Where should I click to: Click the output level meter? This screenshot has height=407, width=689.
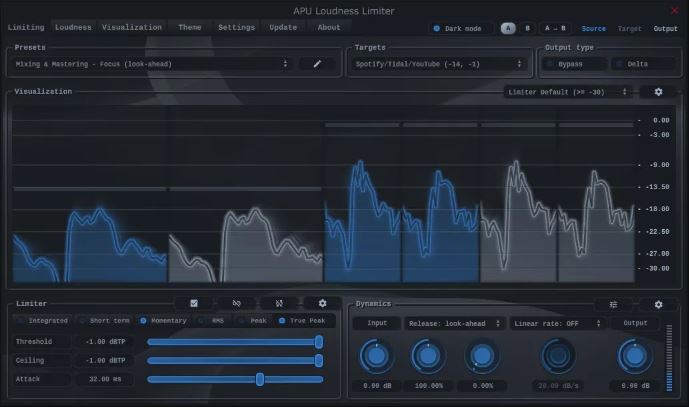669,358
